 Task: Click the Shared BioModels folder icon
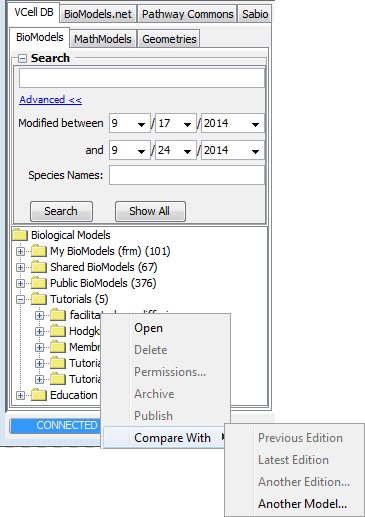39,267
